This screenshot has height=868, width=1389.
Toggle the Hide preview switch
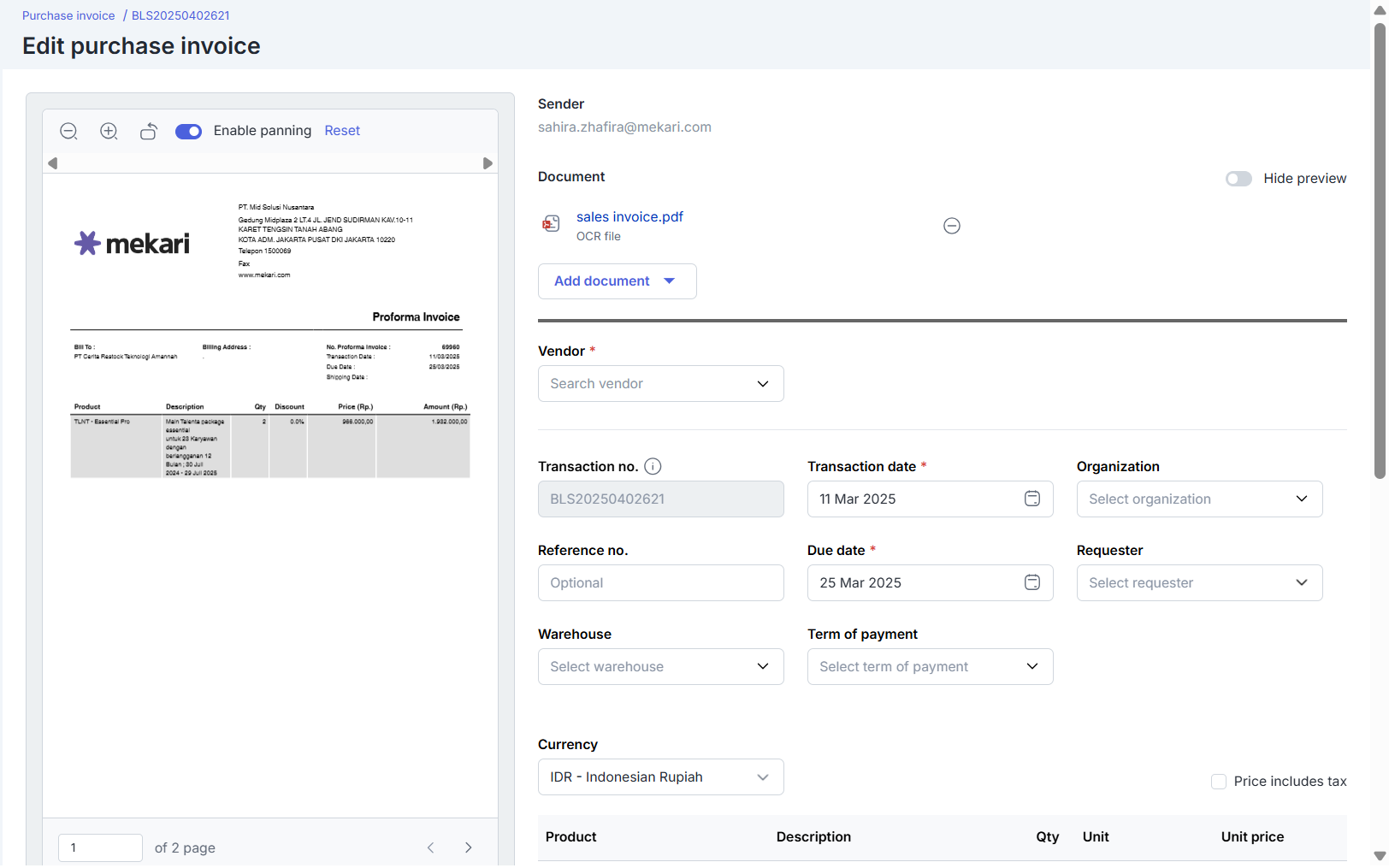click(1238, 179)
